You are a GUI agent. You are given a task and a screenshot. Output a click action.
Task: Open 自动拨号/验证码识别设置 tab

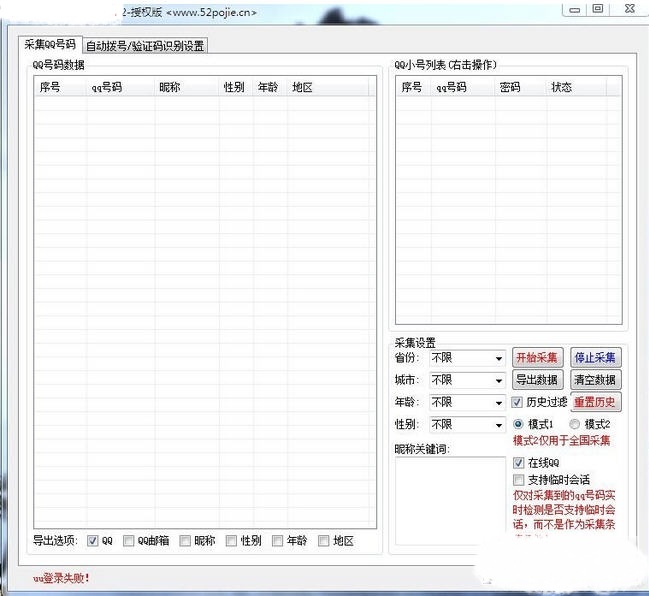(x=145, y=46)
